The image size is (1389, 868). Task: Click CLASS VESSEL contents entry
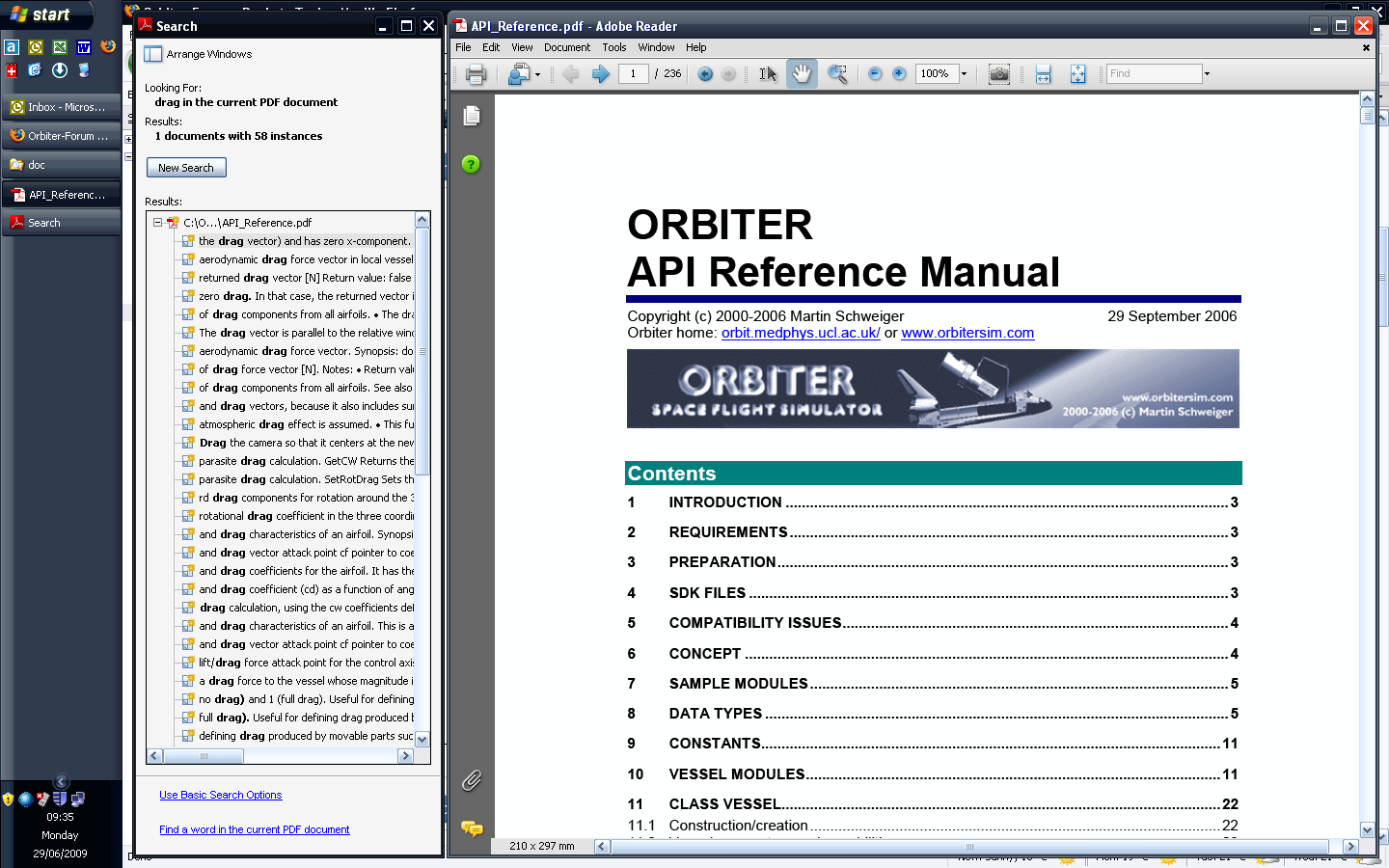click(x=933, y=804)
